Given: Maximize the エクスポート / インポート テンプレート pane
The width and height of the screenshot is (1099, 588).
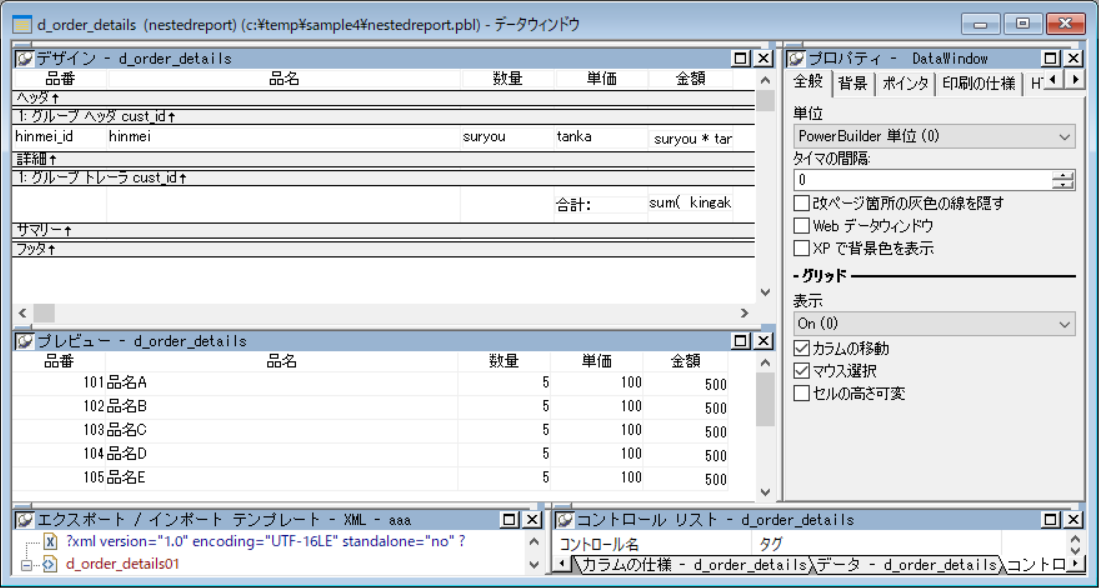Looking at the screenshot, I should (x=509, y=520).
